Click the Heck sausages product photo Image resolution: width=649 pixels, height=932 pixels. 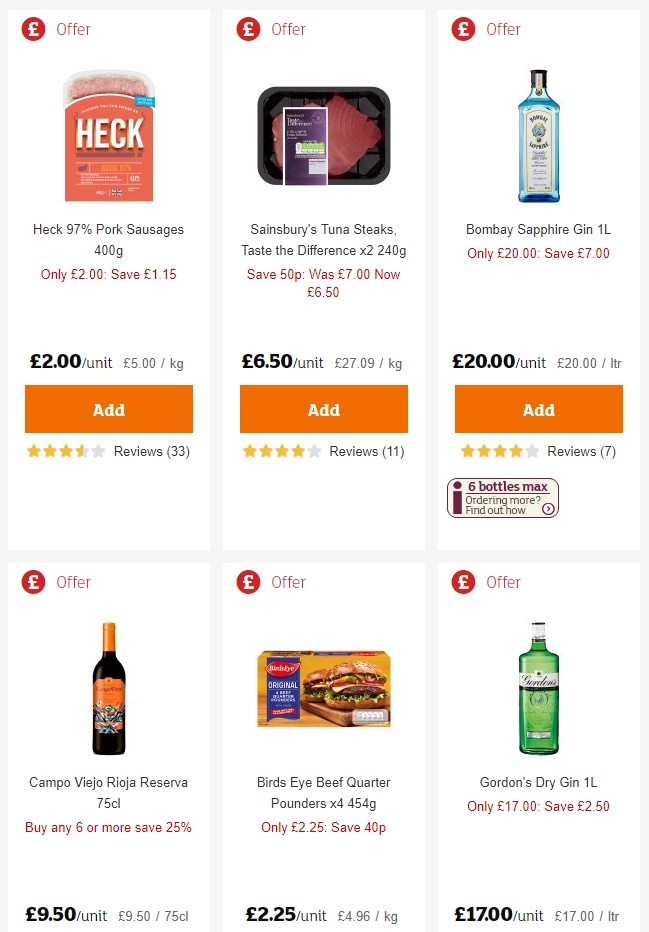click(x=108, y=131)
